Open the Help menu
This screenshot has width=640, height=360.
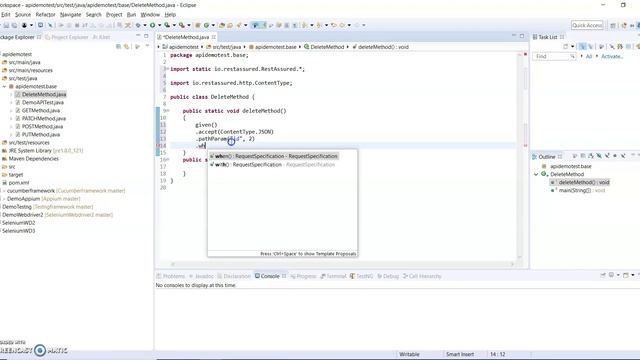(x=170, y=15)
